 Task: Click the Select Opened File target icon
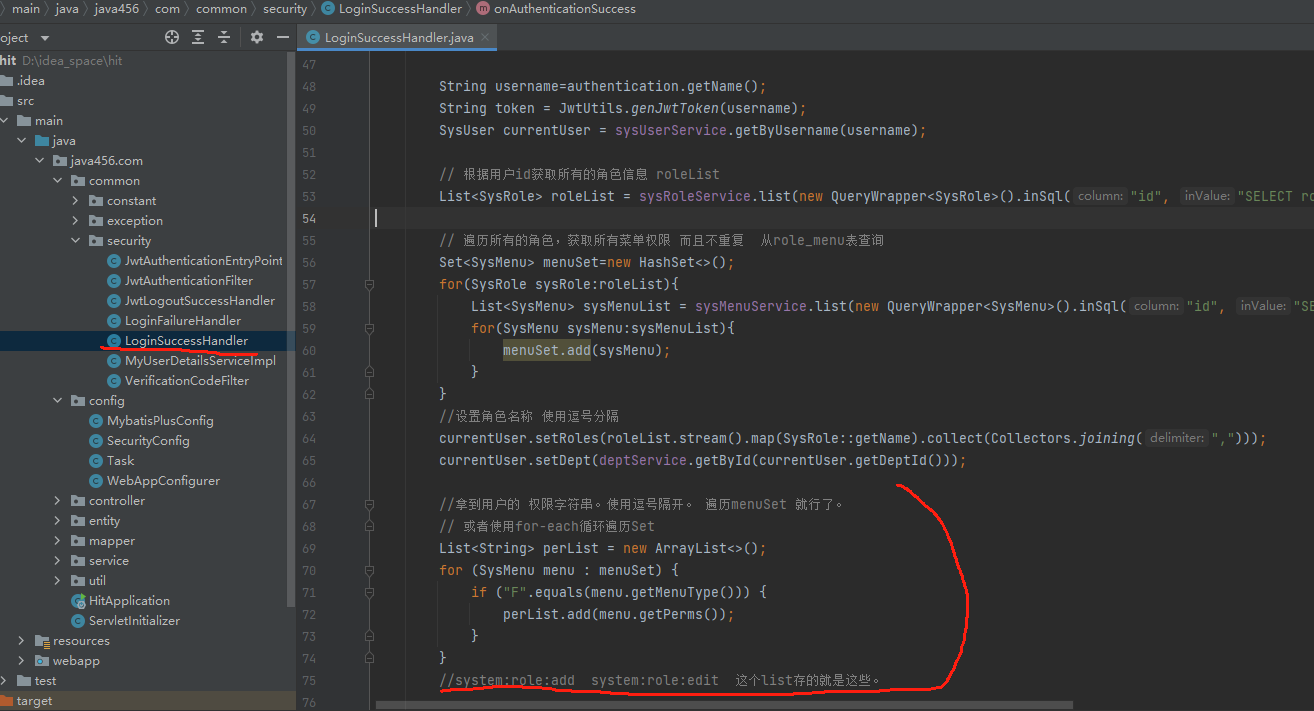click(x=172, y=37)
